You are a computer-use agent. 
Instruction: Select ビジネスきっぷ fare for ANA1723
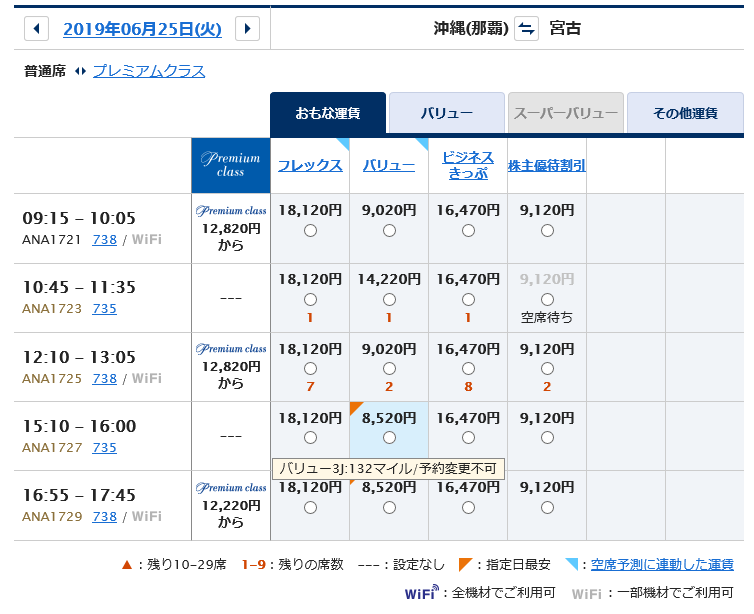[468, 300]
